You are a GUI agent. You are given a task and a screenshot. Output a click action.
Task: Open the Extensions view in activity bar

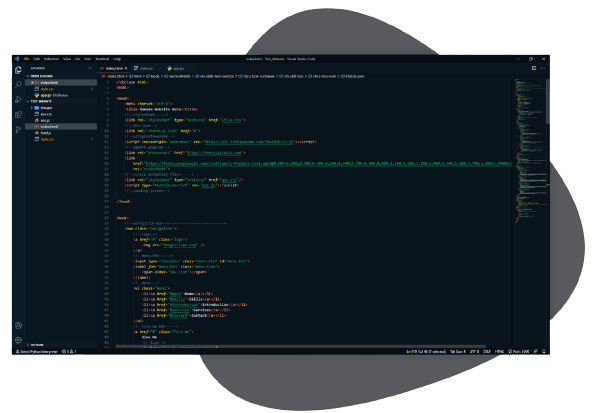click(x=18, y=114)
